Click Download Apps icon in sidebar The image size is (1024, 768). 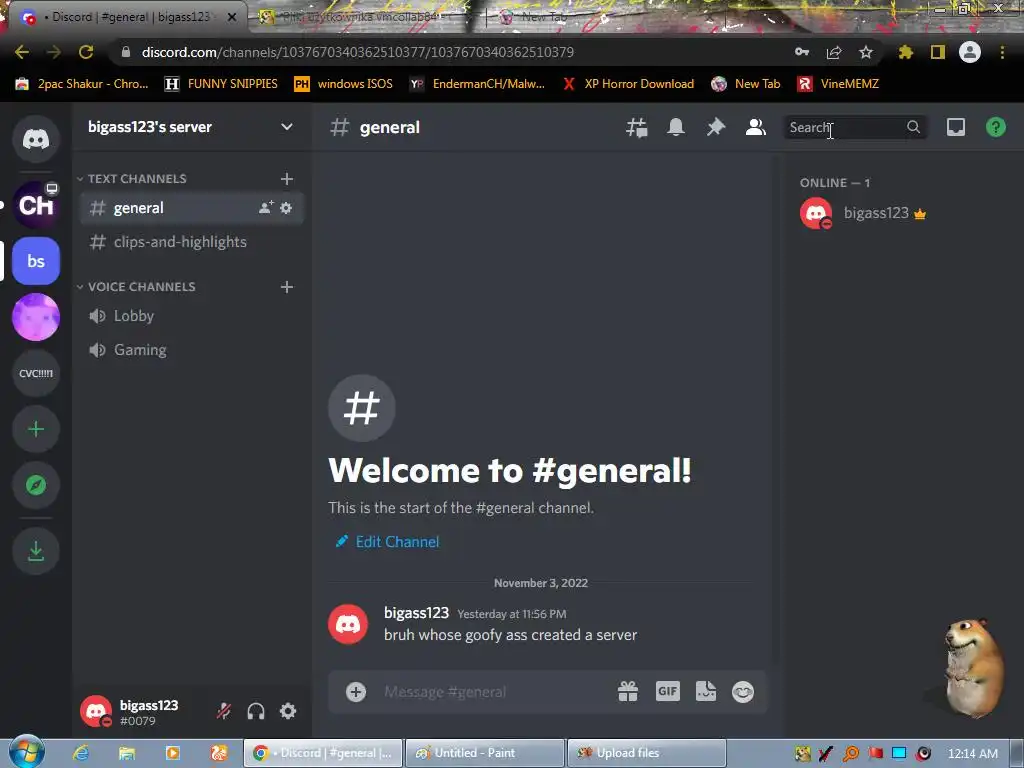click(36, 551)
